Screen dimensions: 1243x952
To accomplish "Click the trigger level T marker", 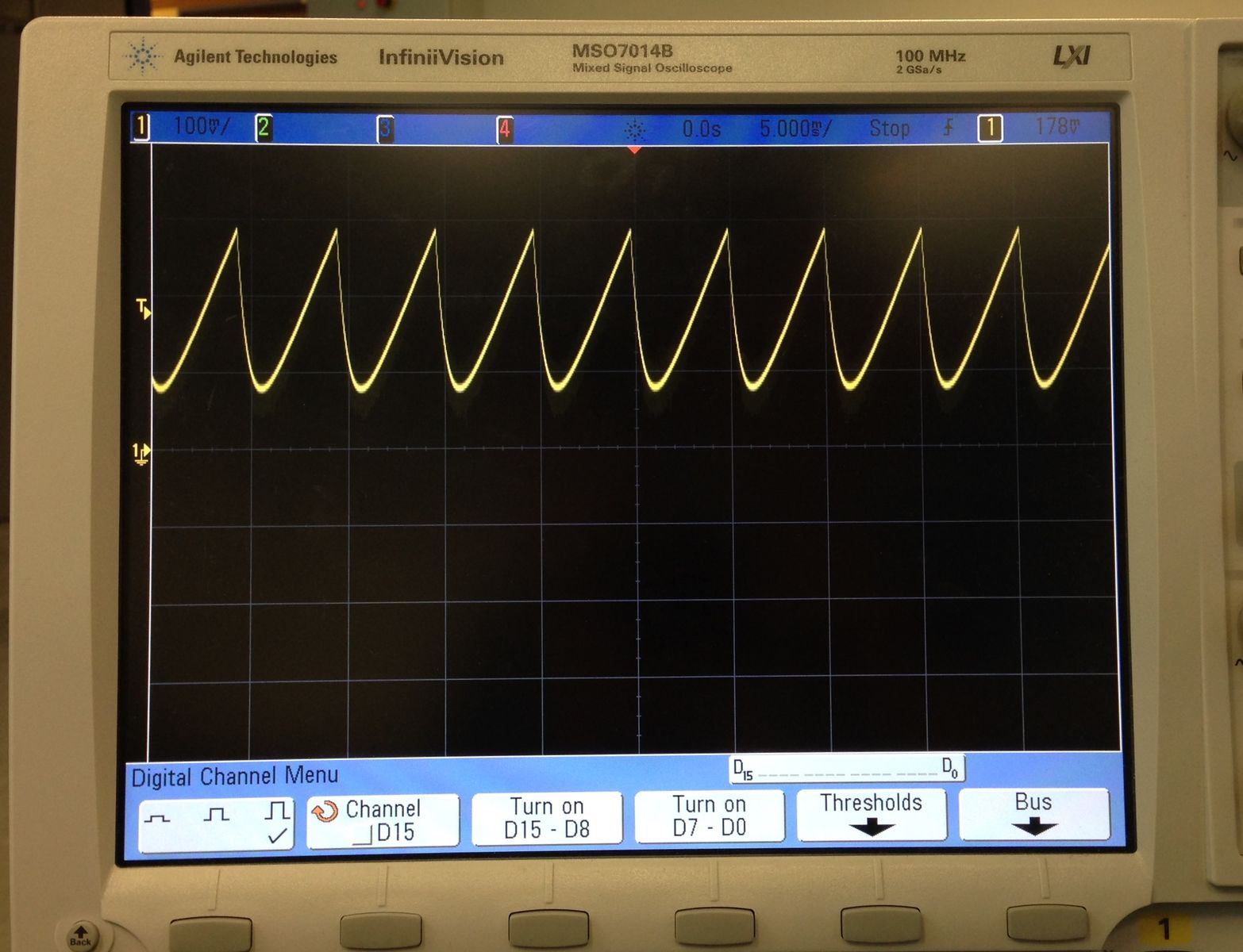I will pos(143,308).
